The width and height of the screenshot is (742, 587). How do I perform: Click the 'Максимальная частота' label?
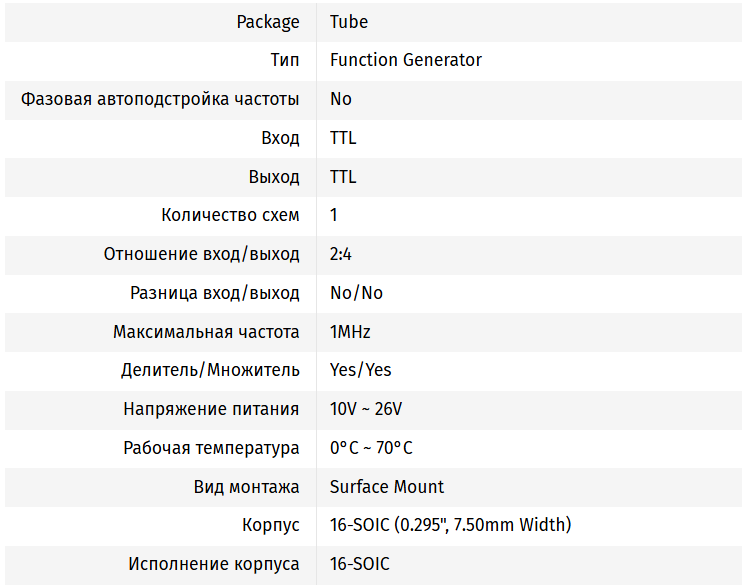pos(206,332)
